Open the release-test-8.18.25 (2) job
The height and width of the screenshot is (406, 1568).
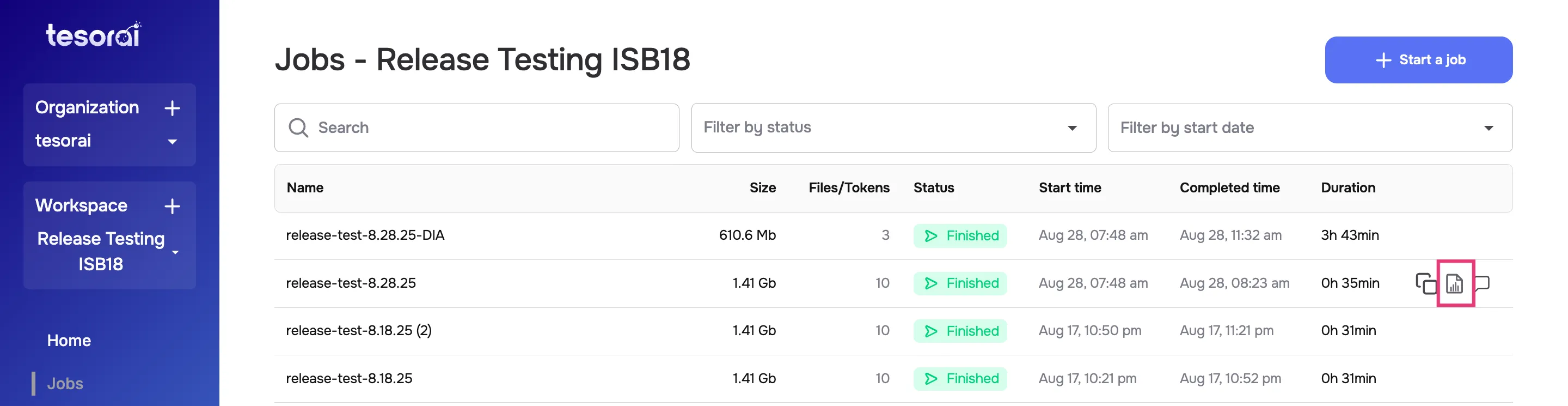[x=359, y=330]
